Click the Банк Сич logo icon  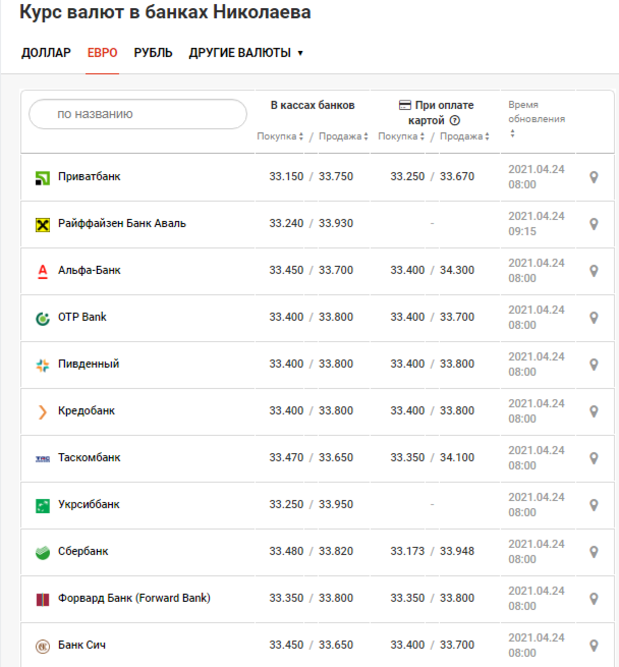pos(43,647)
